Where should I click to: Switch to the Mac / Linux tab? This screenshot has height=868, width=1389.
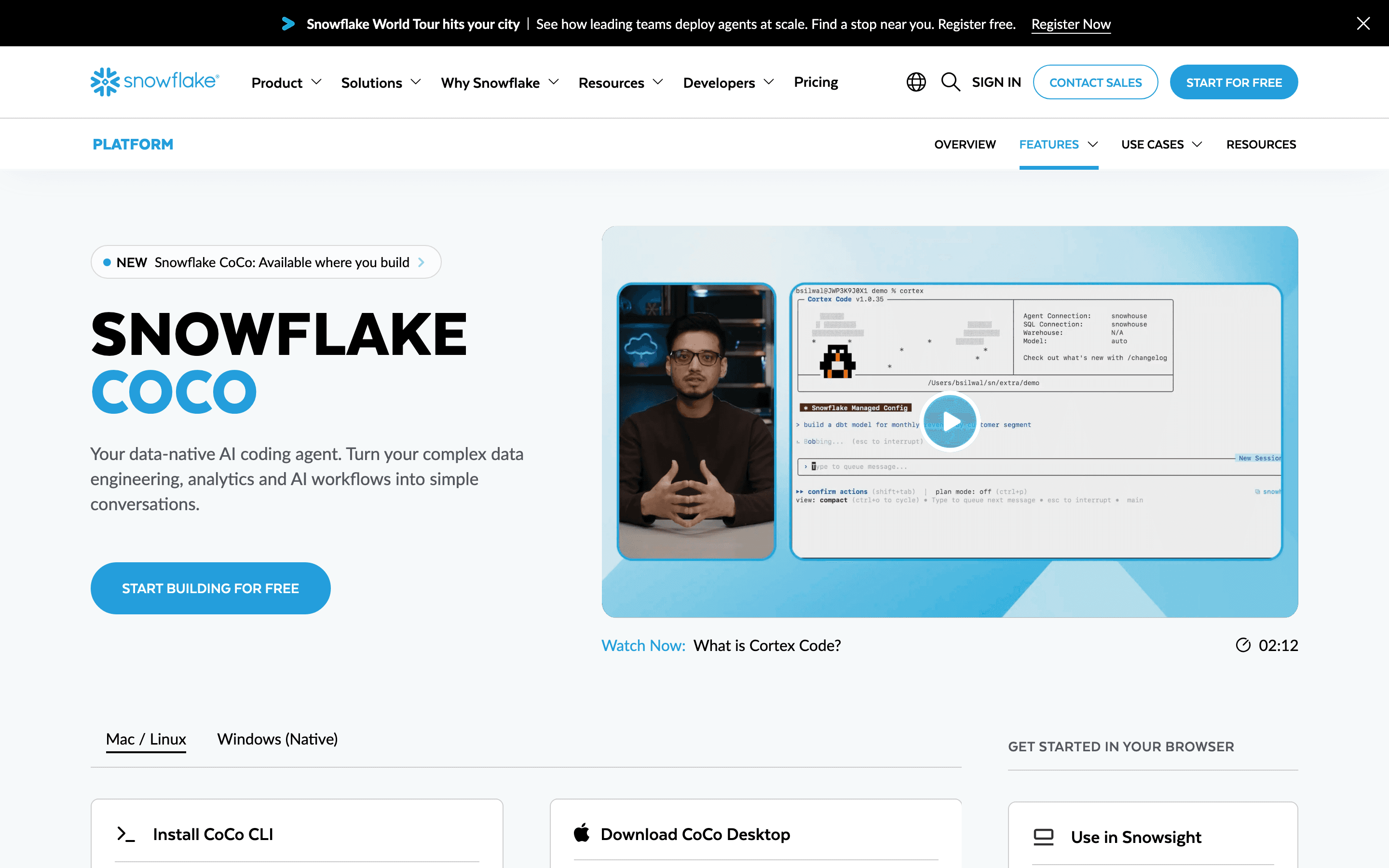[146, 739]
